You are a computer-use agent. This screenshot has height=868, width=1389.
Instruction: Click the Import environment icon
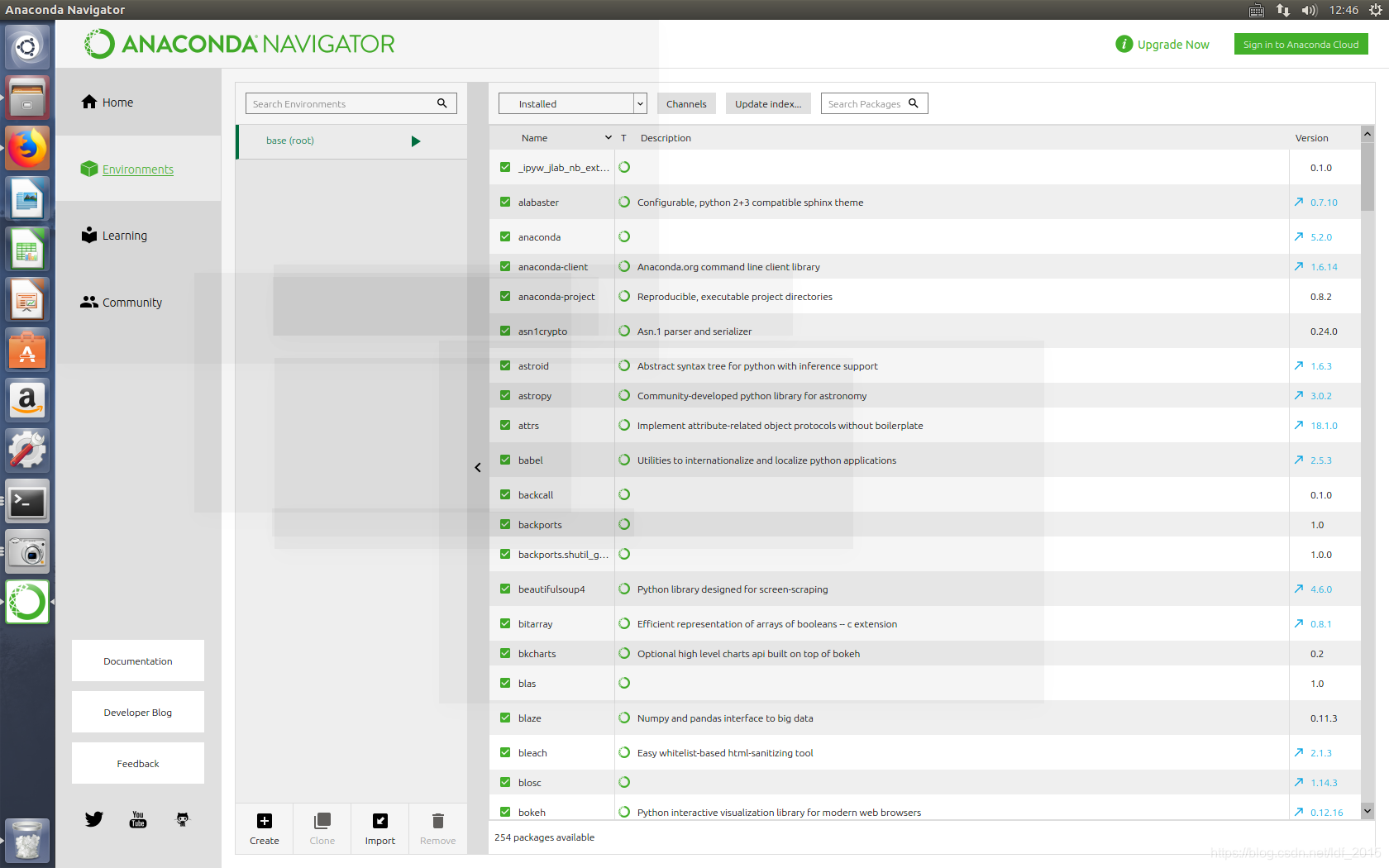pos(380,821)
